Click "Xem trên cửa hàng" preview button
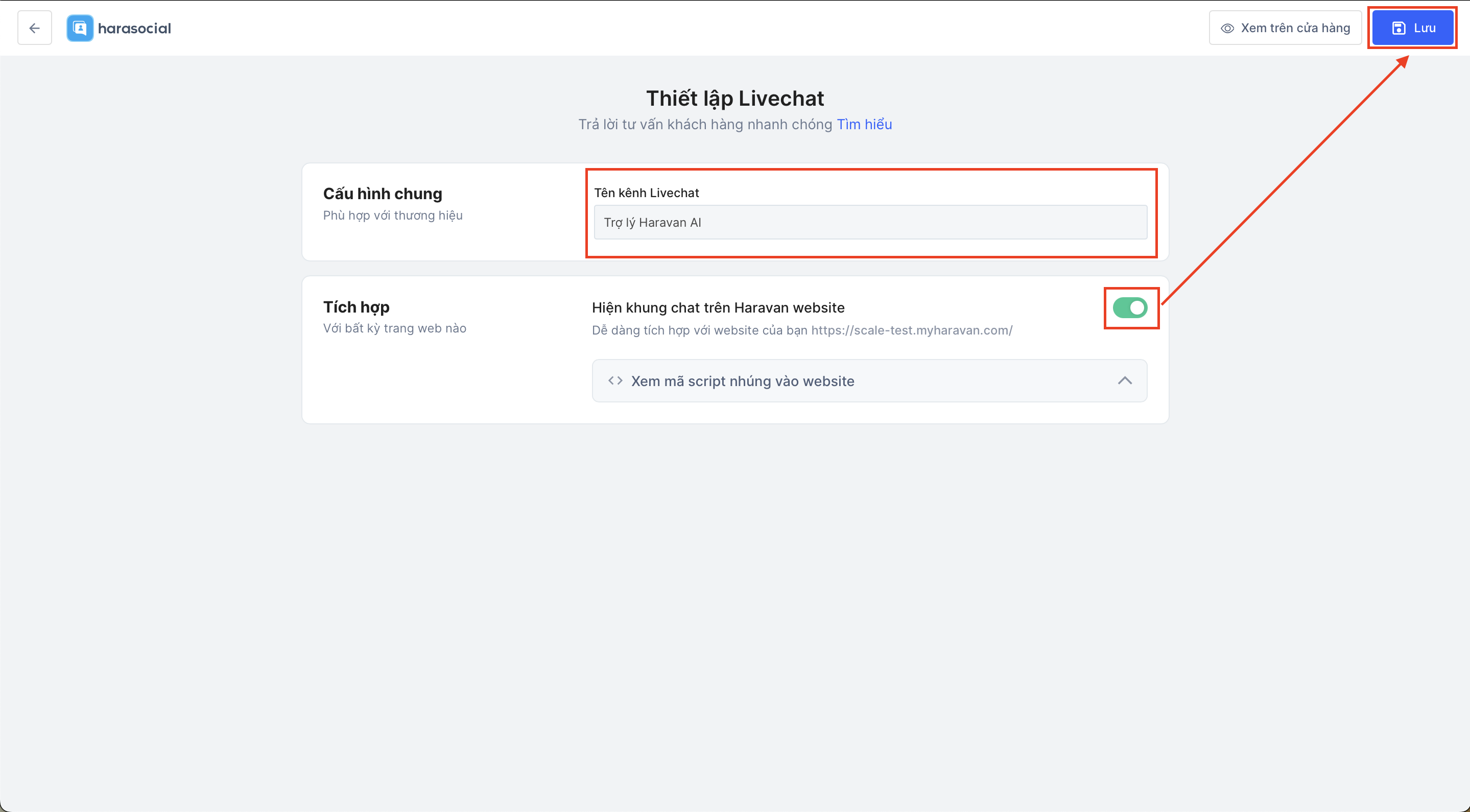 click(x=1285, y=28)
